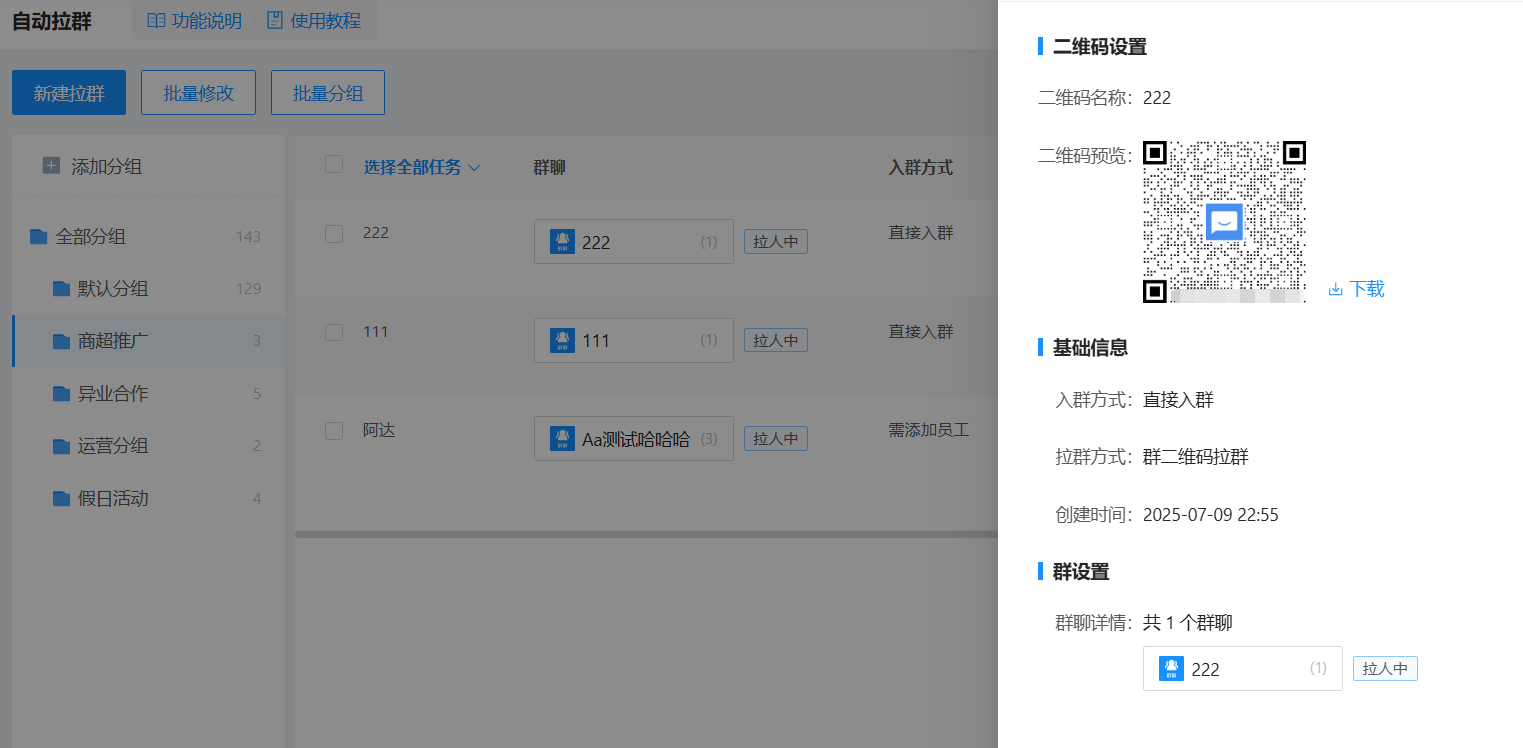The image size is (1523, 748).
Task: Click the folder icon of 运营分组
Action: (61, 446)
